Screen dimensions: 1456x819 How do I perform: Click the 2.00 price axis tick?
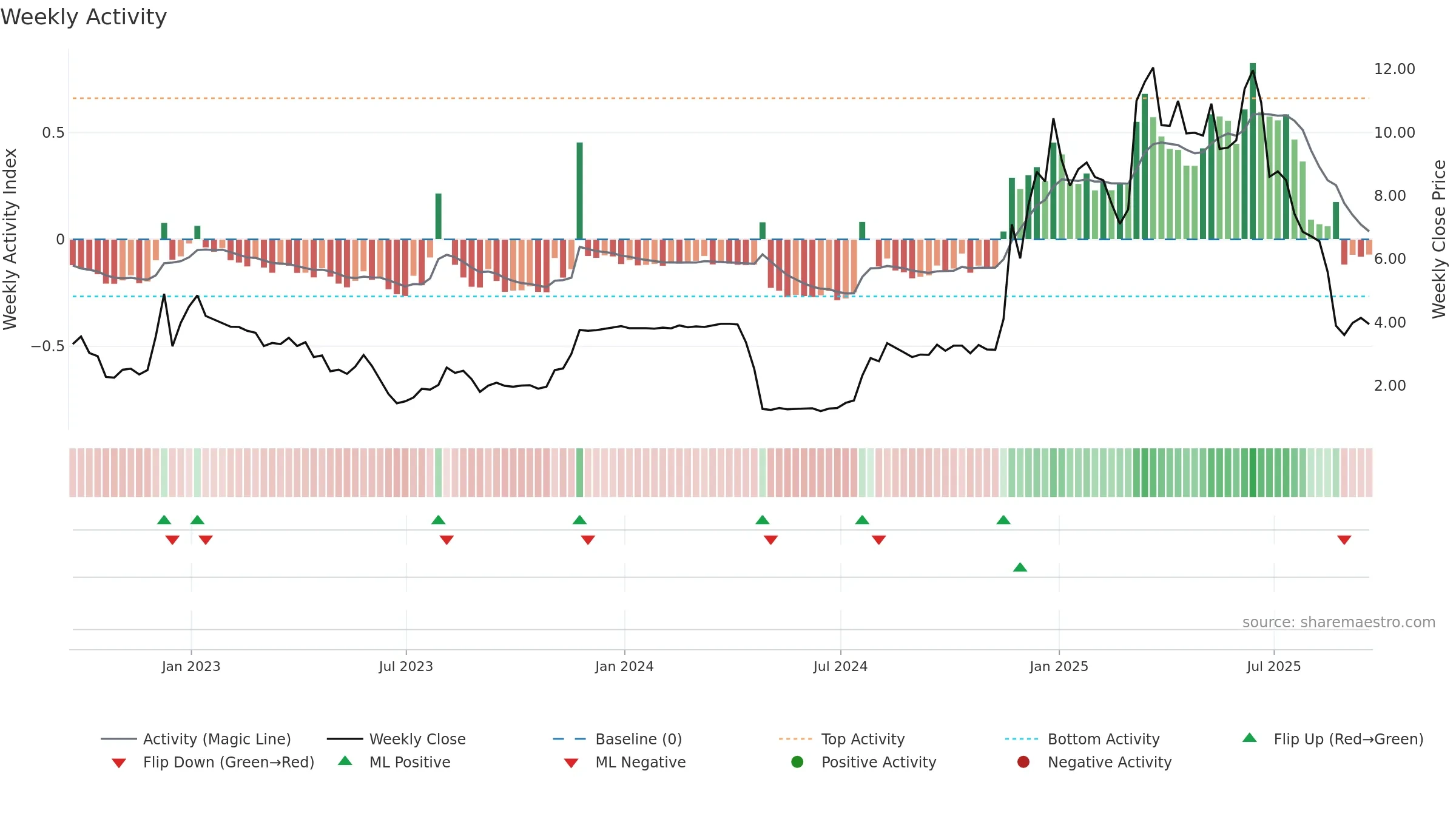(1390, 386)
